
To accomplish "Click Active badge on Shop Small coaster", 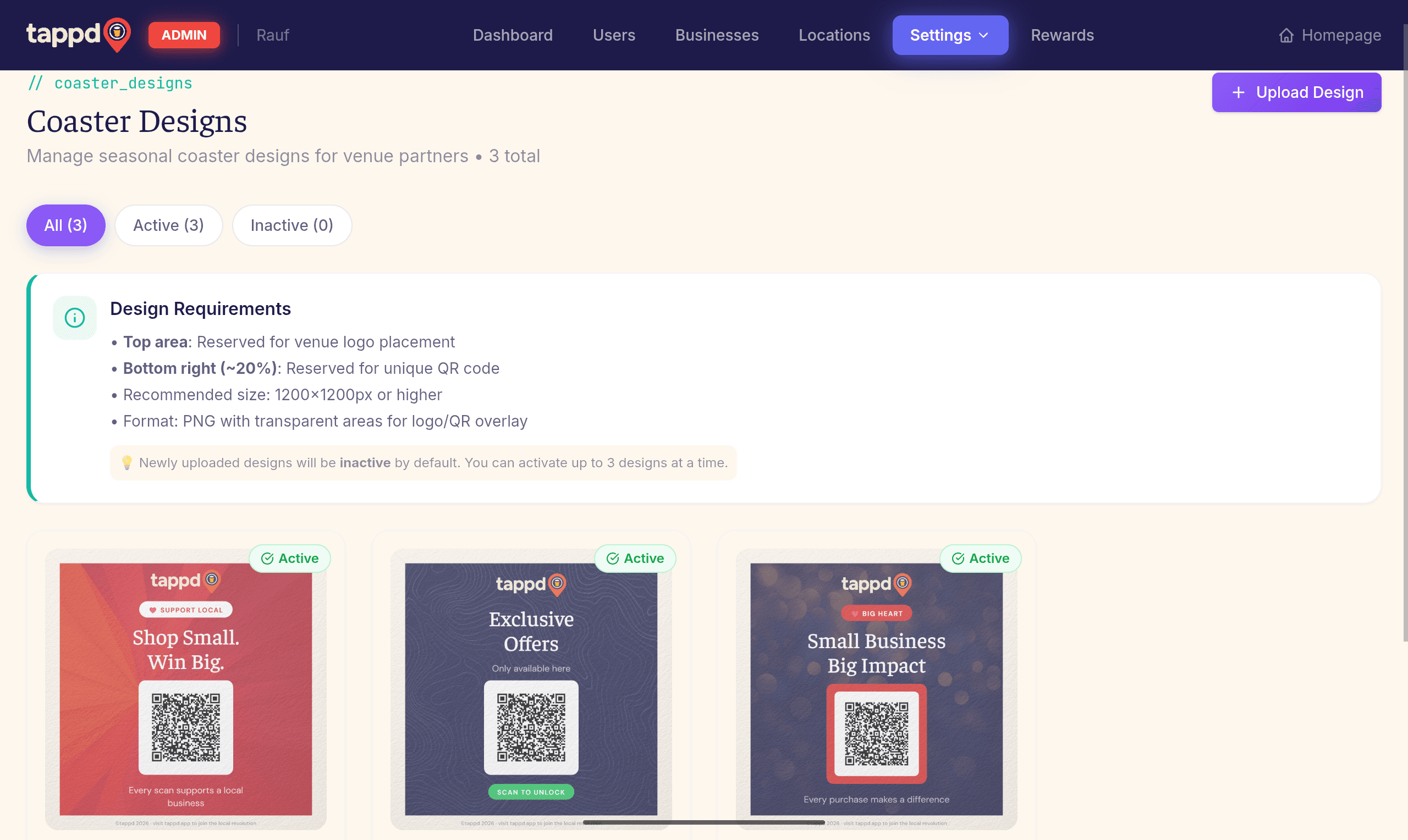I will (x=290, y=559).
